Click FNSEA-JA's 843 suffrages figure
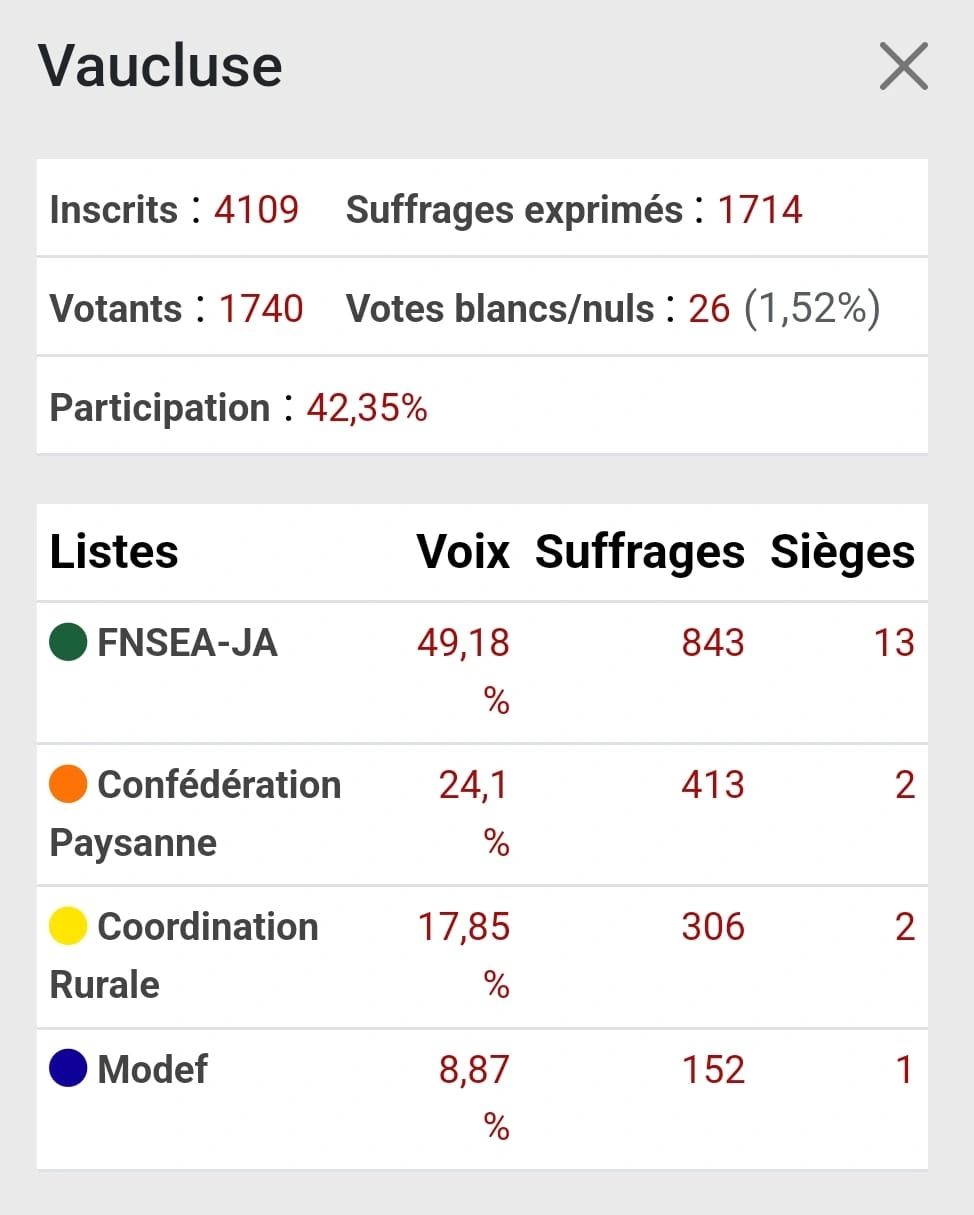974x1215 pixels. point(713,643)
